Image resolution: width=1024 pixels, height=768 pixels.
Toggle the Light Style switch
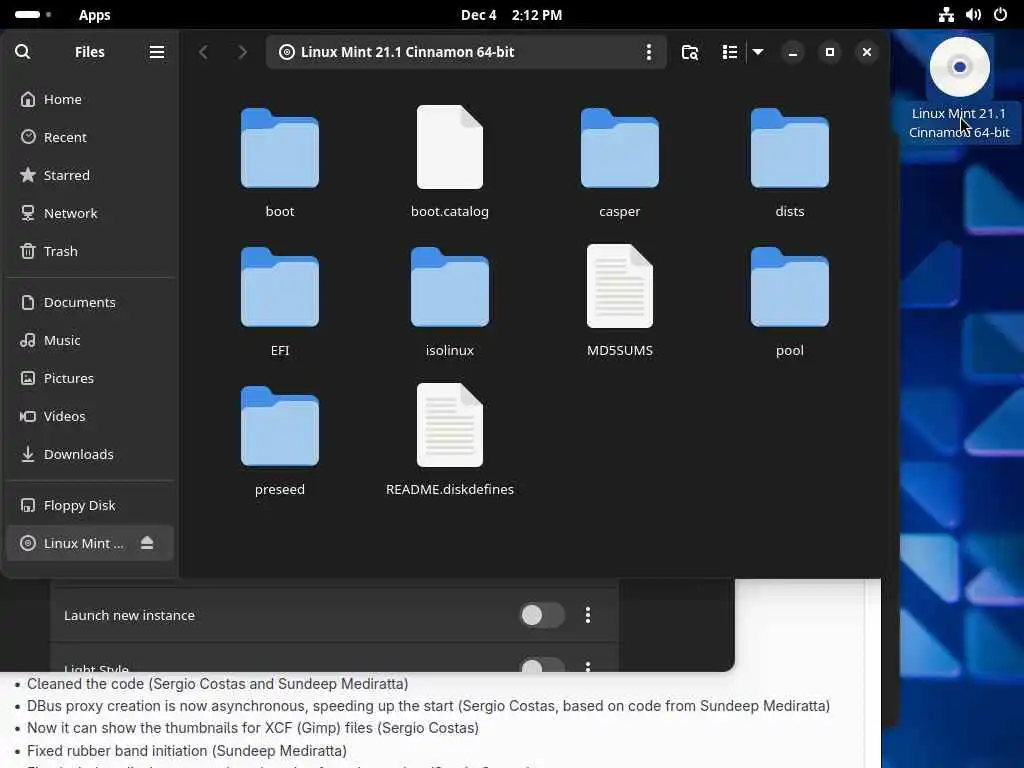point(542,666)
